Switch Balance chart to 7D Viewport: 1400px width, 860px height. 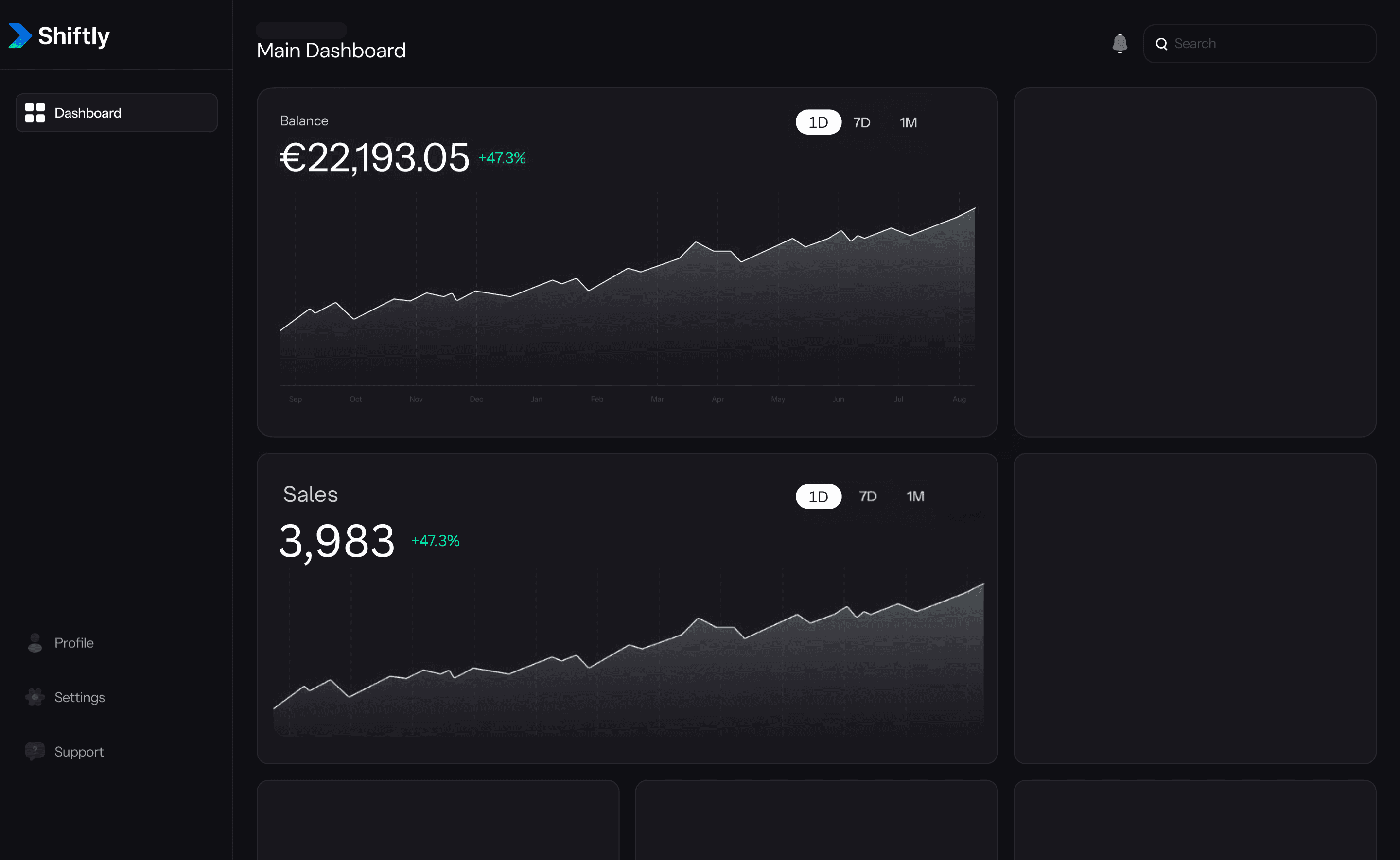(x=861, y=122)
